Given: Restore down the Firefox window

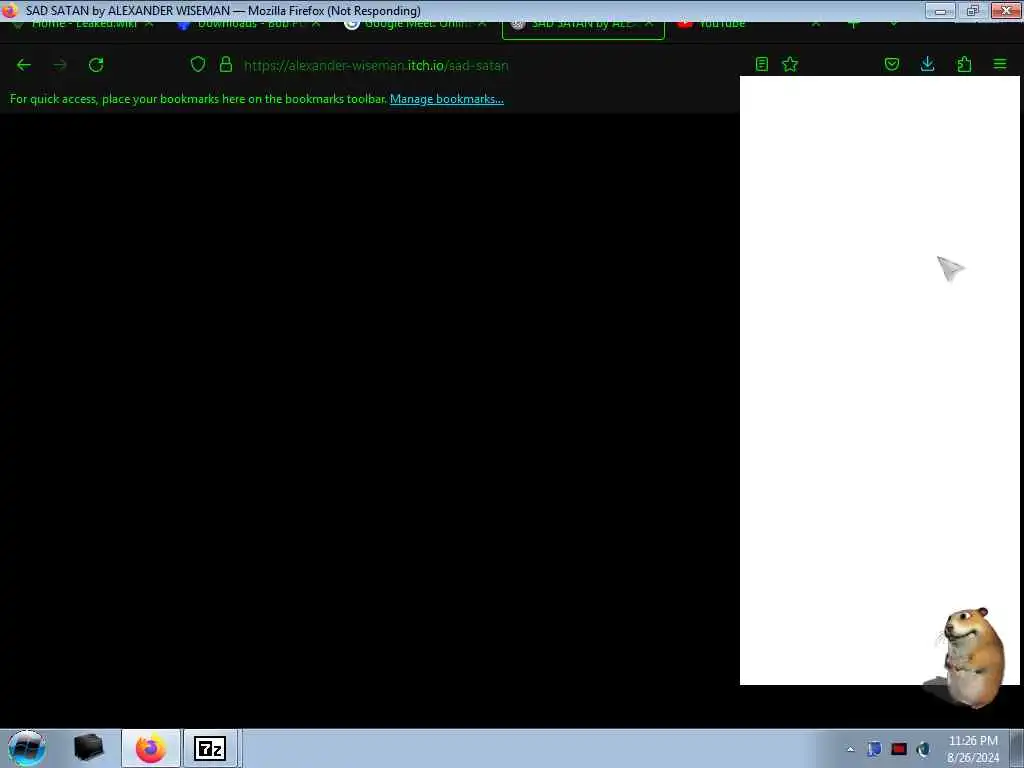Looking at the screenshot, I should click(972, 10).
